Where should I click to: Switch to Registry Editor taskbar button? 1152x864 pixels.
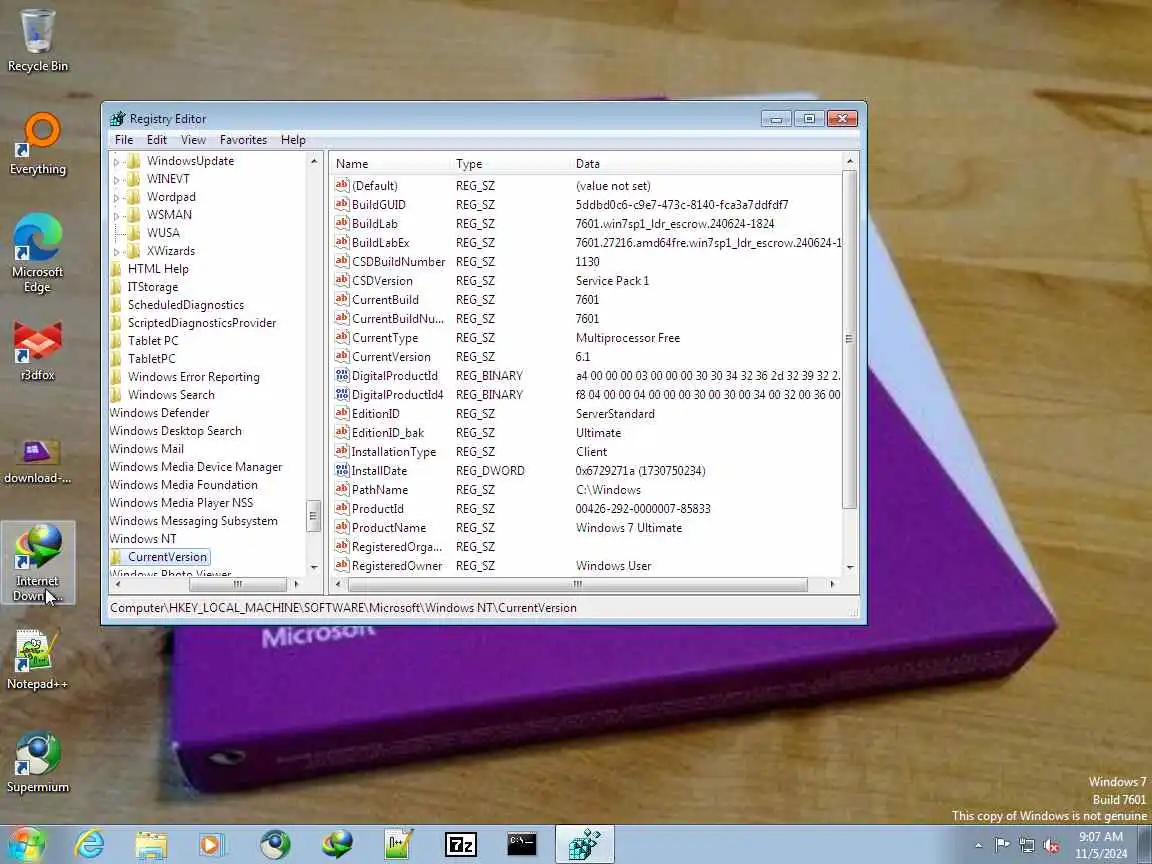click(x=585, y=844)
